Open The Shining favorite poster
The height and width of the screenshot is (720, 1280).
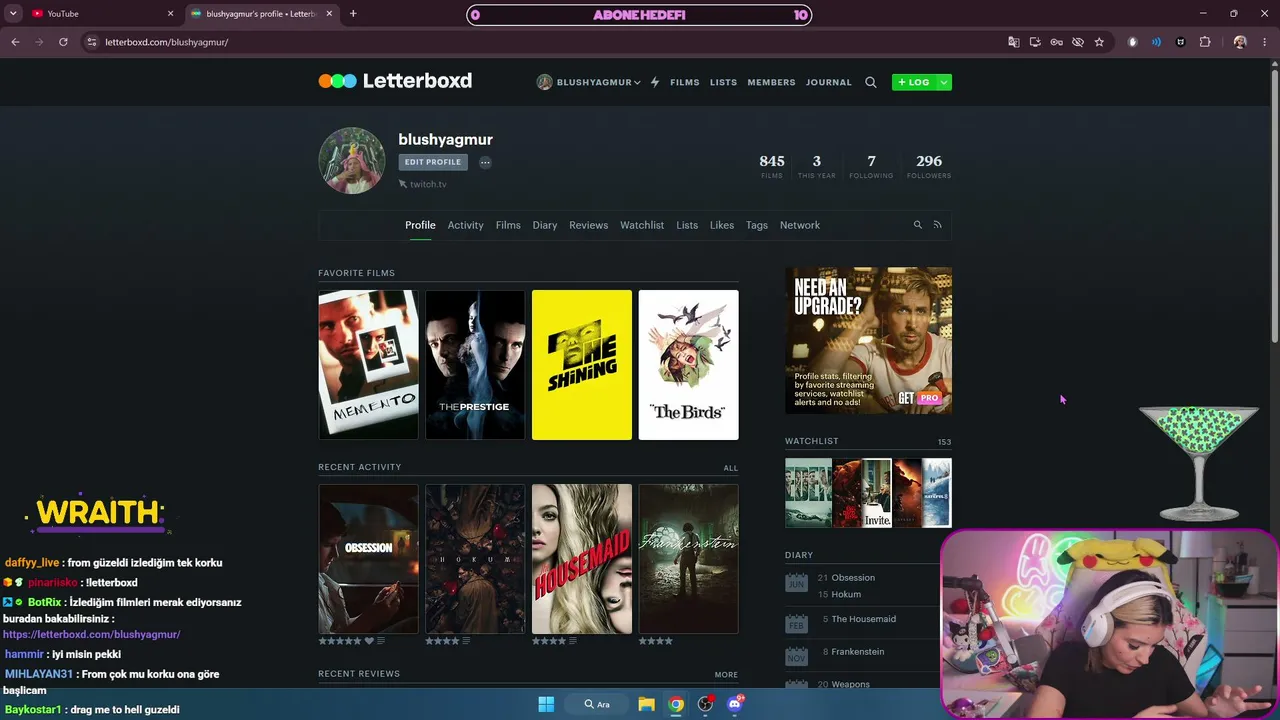coord(582,365)
